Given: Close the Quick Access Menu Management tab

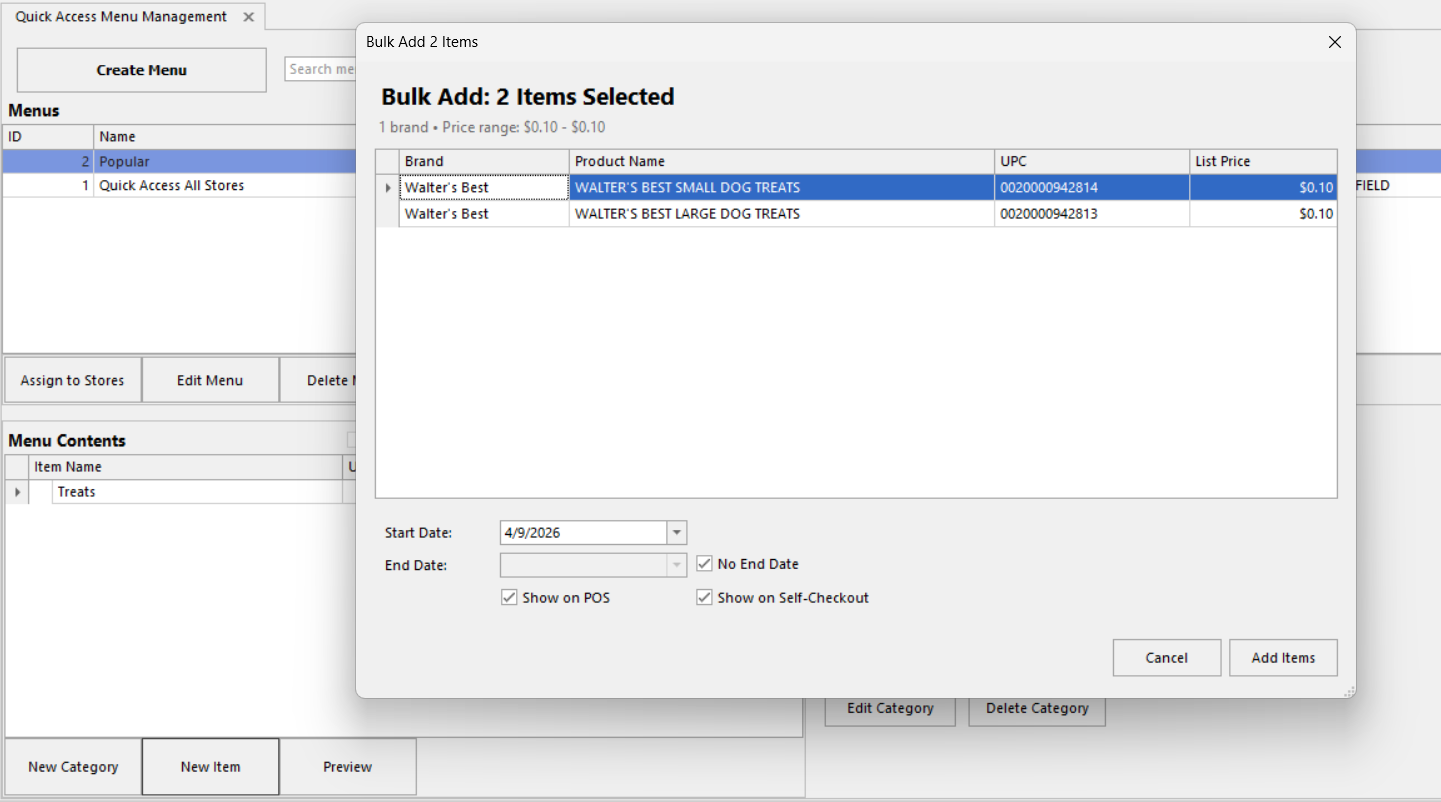Looking at the screenshot, I should click(x=248, y=17).
